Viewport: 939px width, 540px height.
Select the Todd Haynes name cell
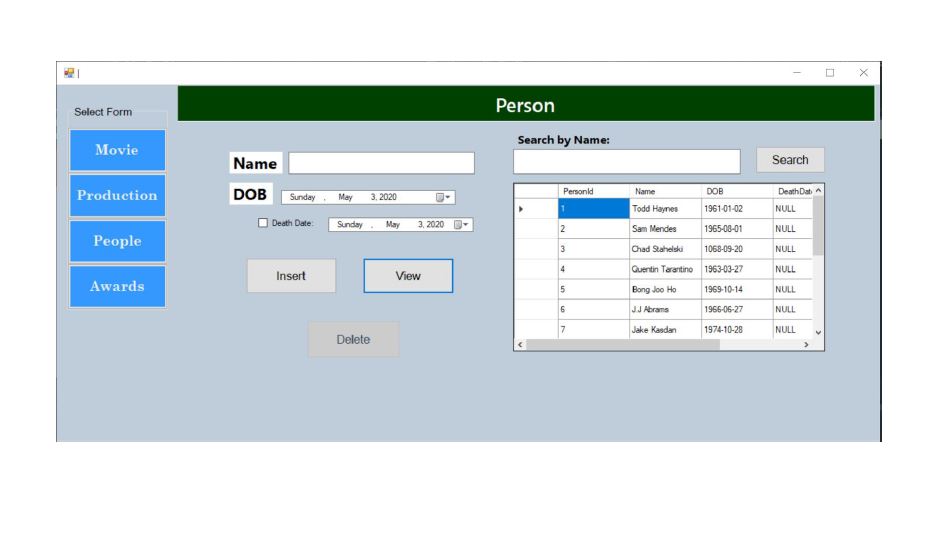click(x=665, y=208)
